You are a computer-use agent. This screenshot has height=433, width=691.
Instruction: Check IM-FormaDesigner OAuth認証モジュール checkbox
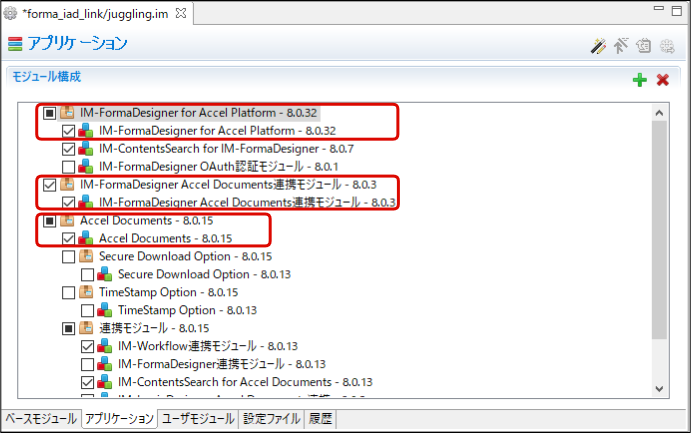click(x=68, y=167)
